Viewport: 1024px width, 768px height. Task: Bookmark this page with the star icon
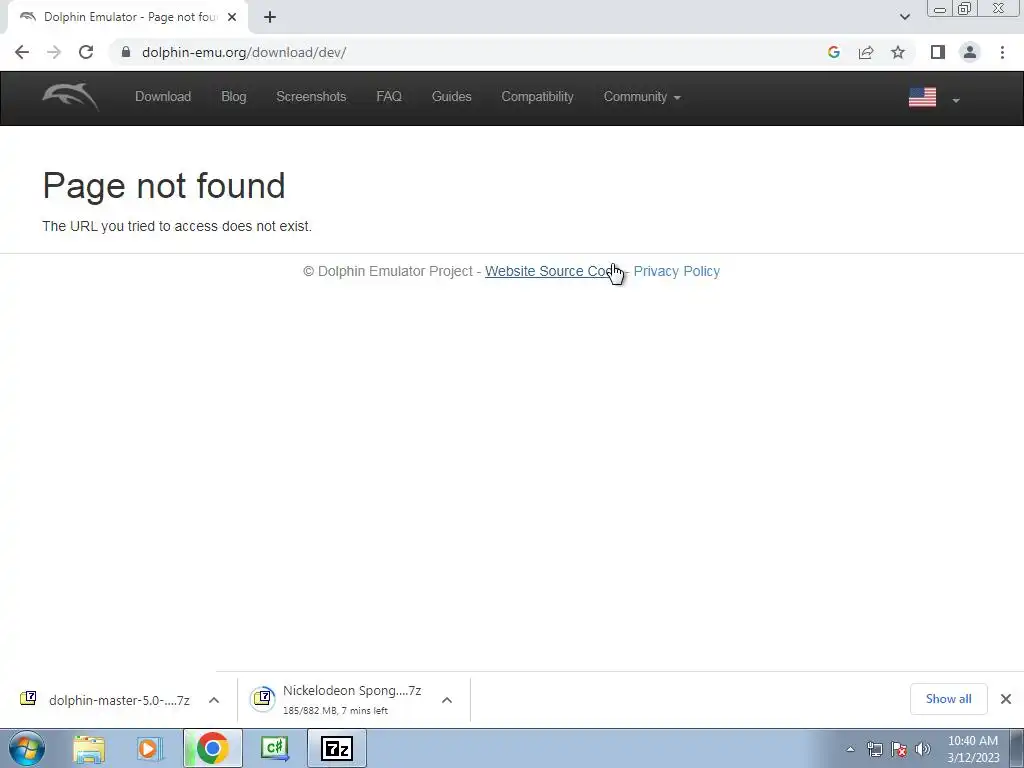pos(898,52)
